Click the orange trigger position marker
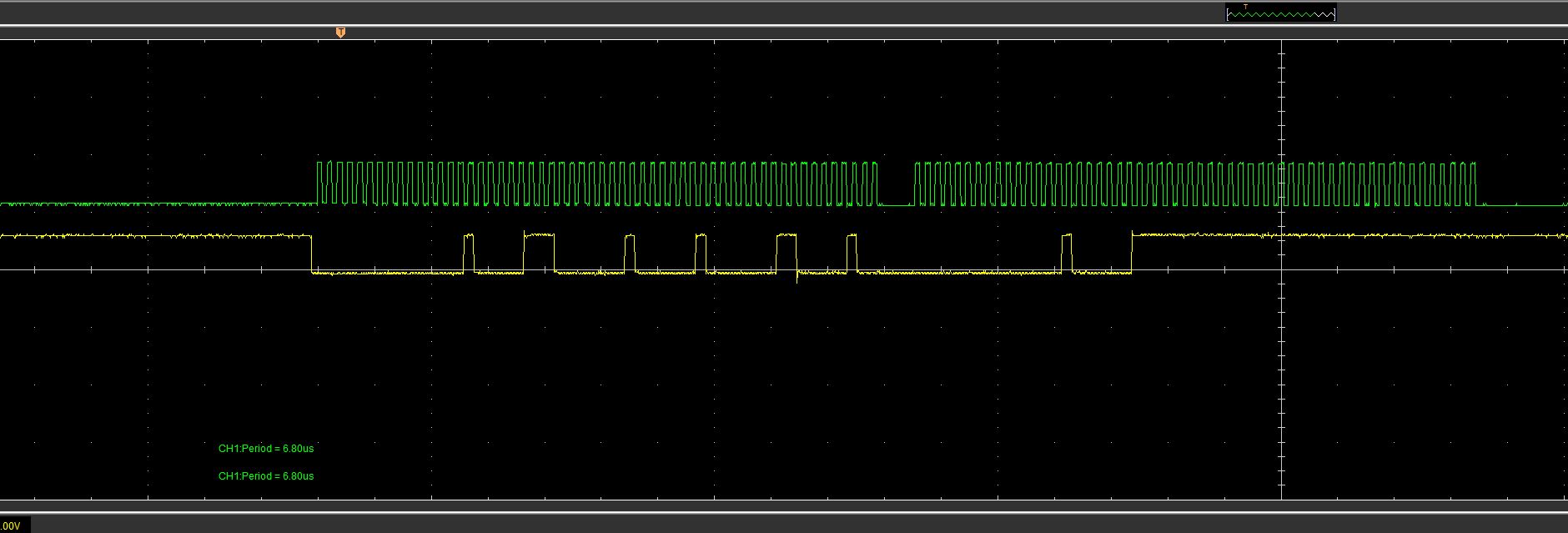This screenshot has width=1568, height=533. (340, 33)
